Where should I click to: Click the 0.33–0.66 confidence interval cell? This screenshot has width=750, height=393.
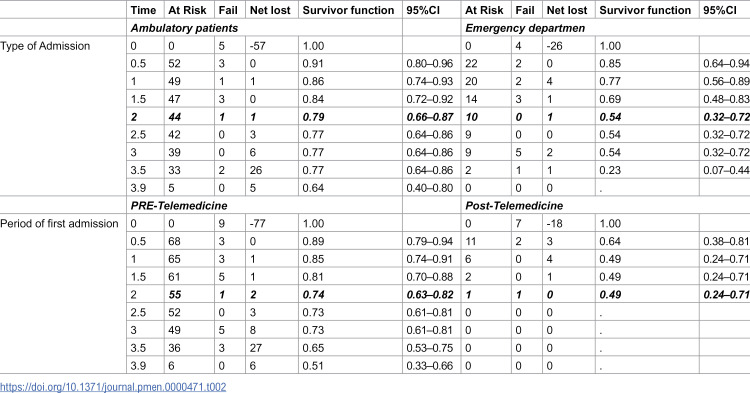[x=430, y=365]
